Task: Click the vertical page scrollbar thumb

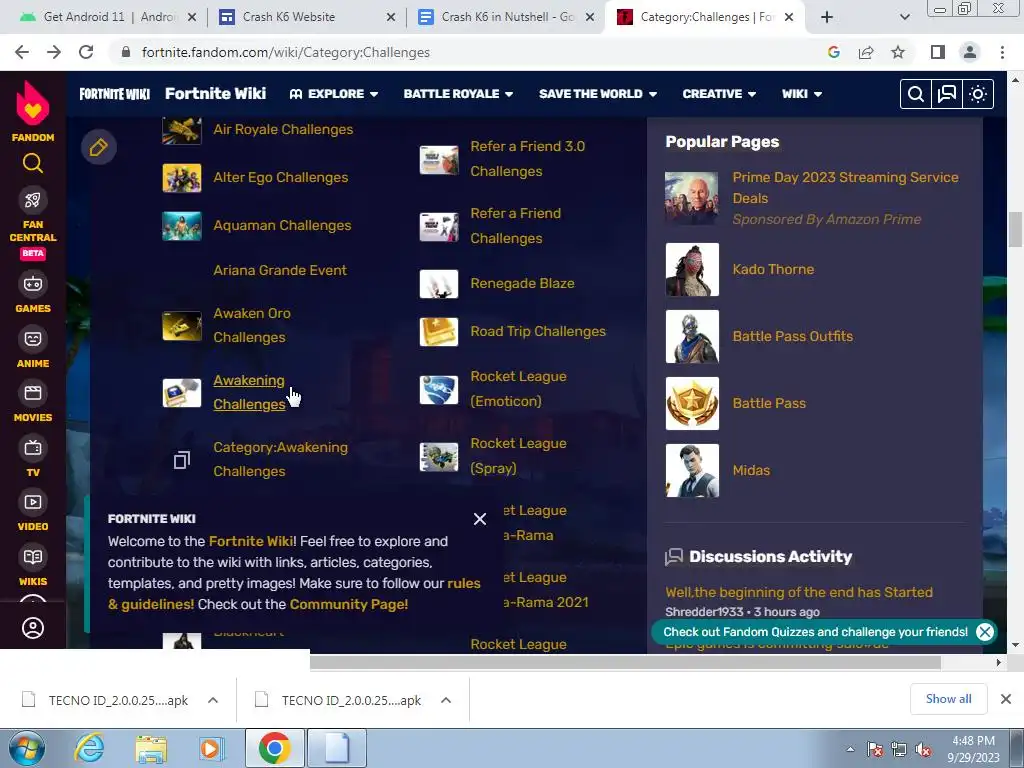Action: click(x=1015, y=230)
